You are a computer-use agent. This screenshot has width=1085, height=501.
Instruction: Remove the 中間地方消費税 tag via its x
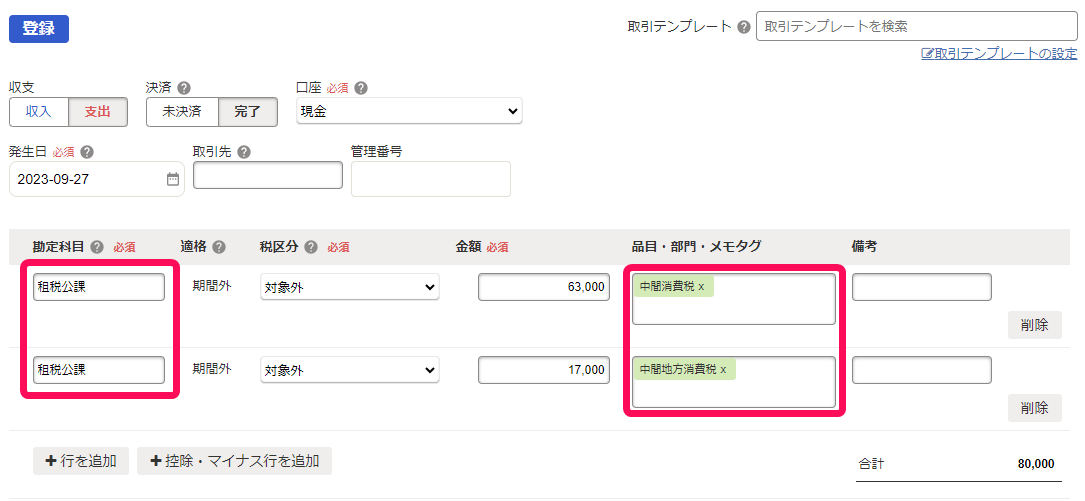point(723,370)
